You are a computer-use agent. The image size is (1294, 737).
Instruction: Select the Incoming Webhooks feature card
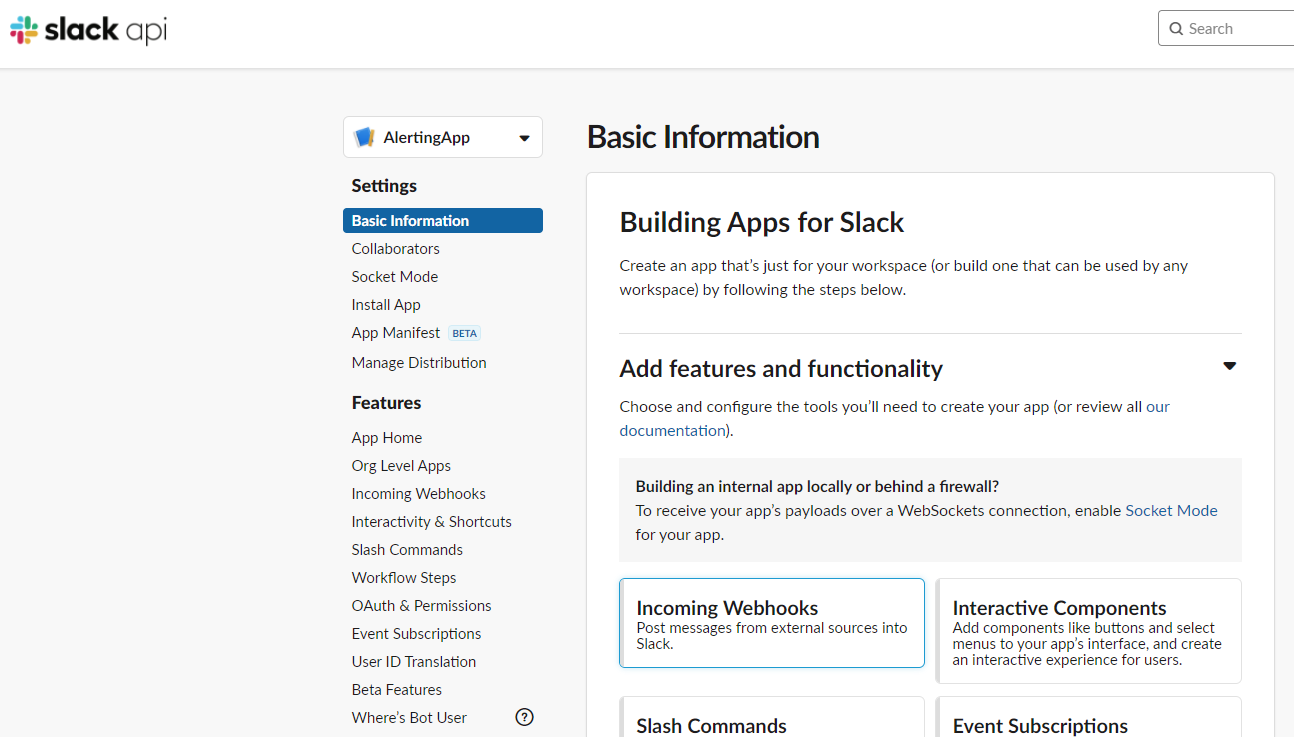tap(772, 623)
